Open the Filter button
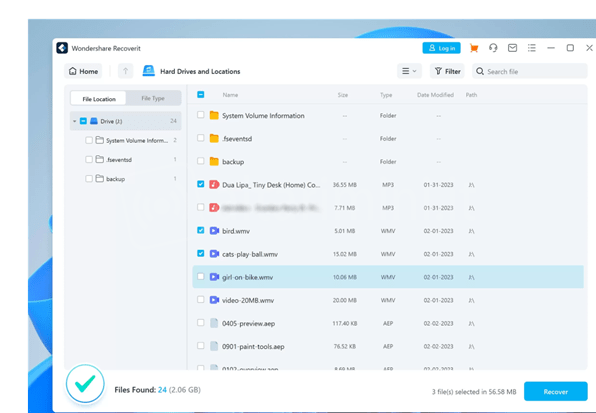Screen dimensions: 596x413 point(447,71)
